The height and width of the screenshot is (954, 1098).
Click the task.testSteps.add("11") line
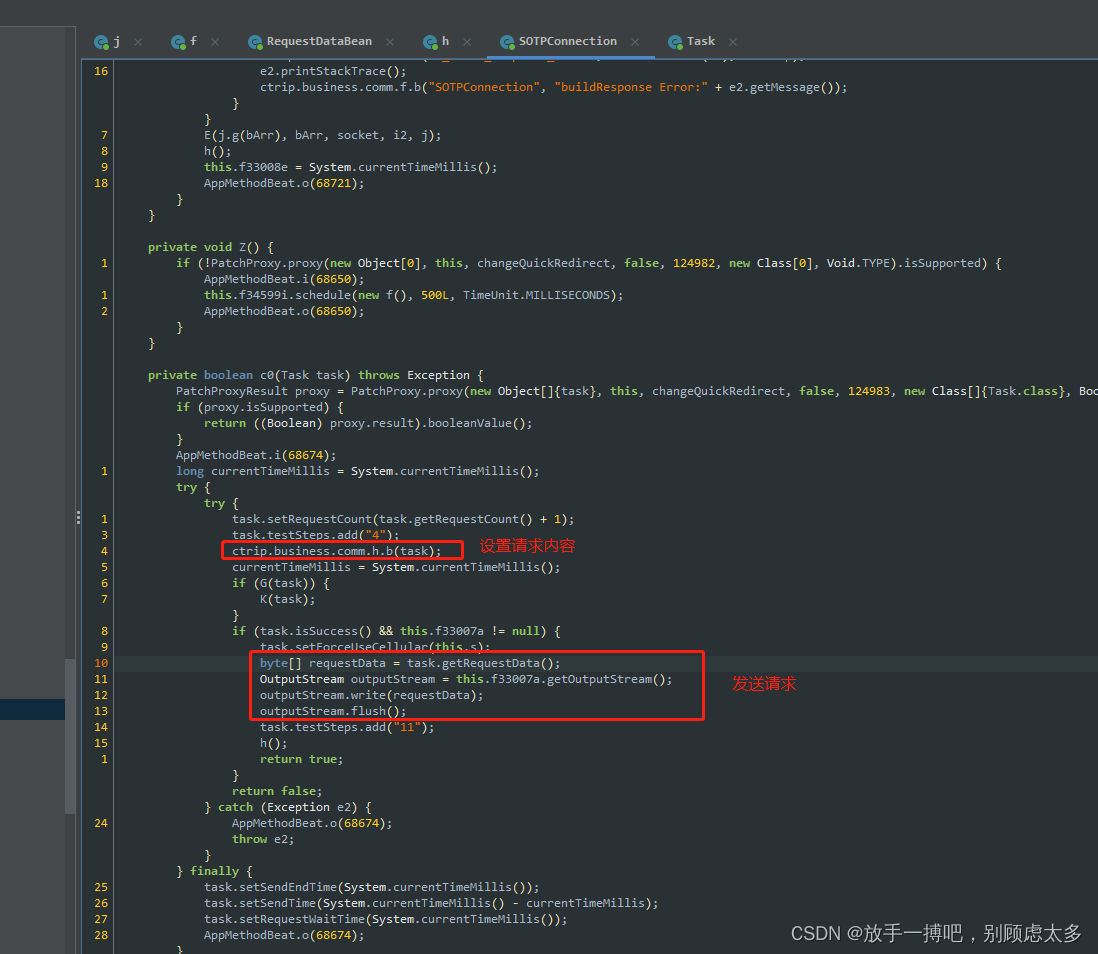[347, 728]
